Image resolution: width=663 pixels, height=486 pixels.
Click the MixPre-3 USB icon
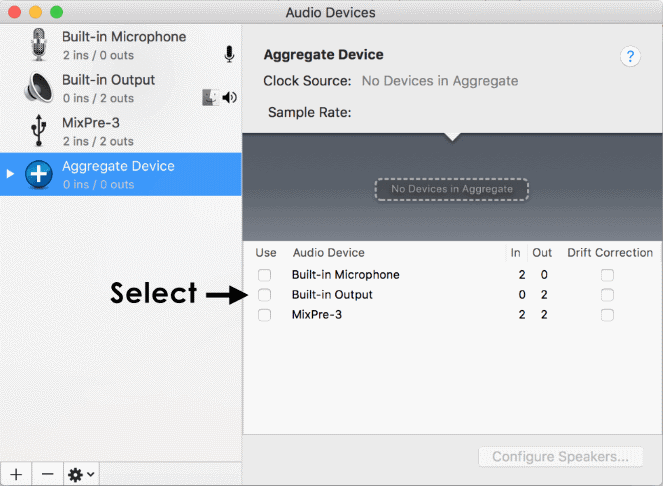[x=38, y=131]
